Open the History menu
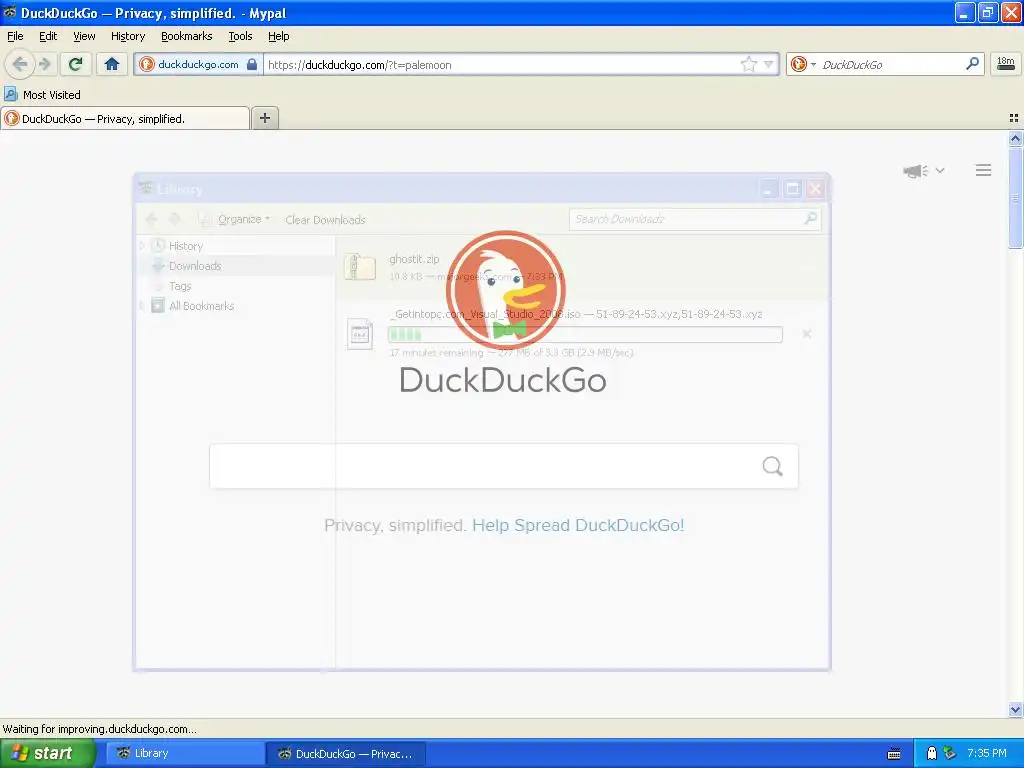 coord(127,36)
